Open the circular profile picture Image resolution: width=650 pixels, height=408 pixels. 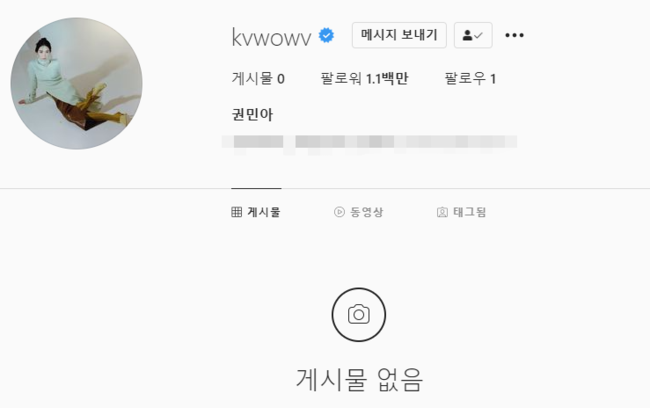(x=76, y=83)
